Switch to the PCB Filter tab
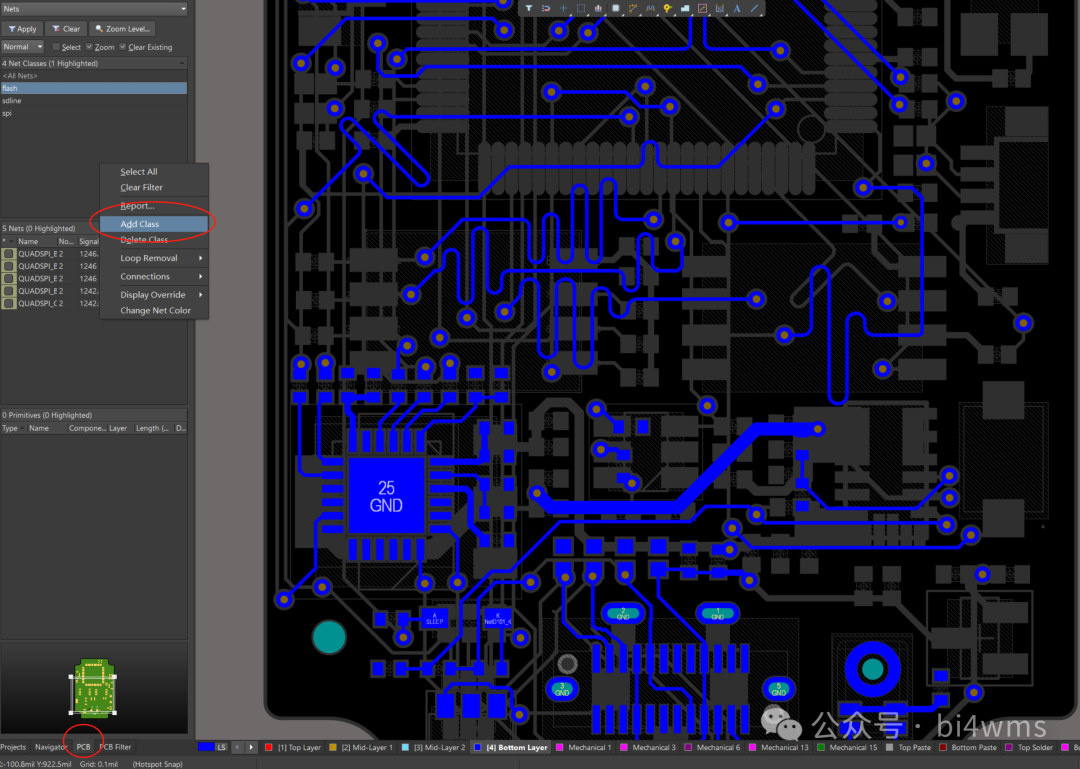 tap(115, 747)
